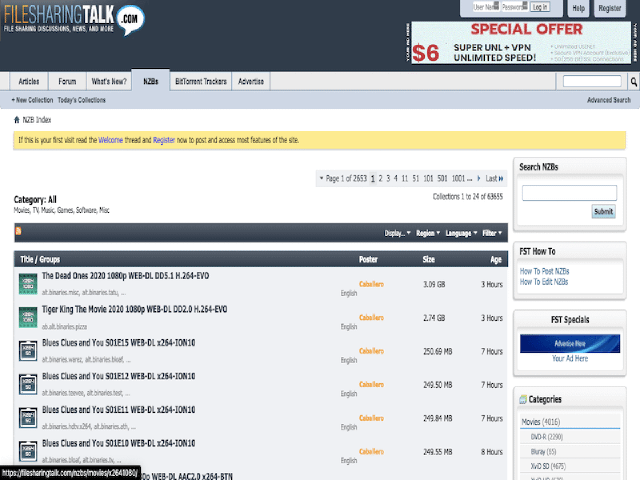The width and height of the screenshot is (640, 480).
Task: Open the Welcome thread link
Action: pos(111,140)
